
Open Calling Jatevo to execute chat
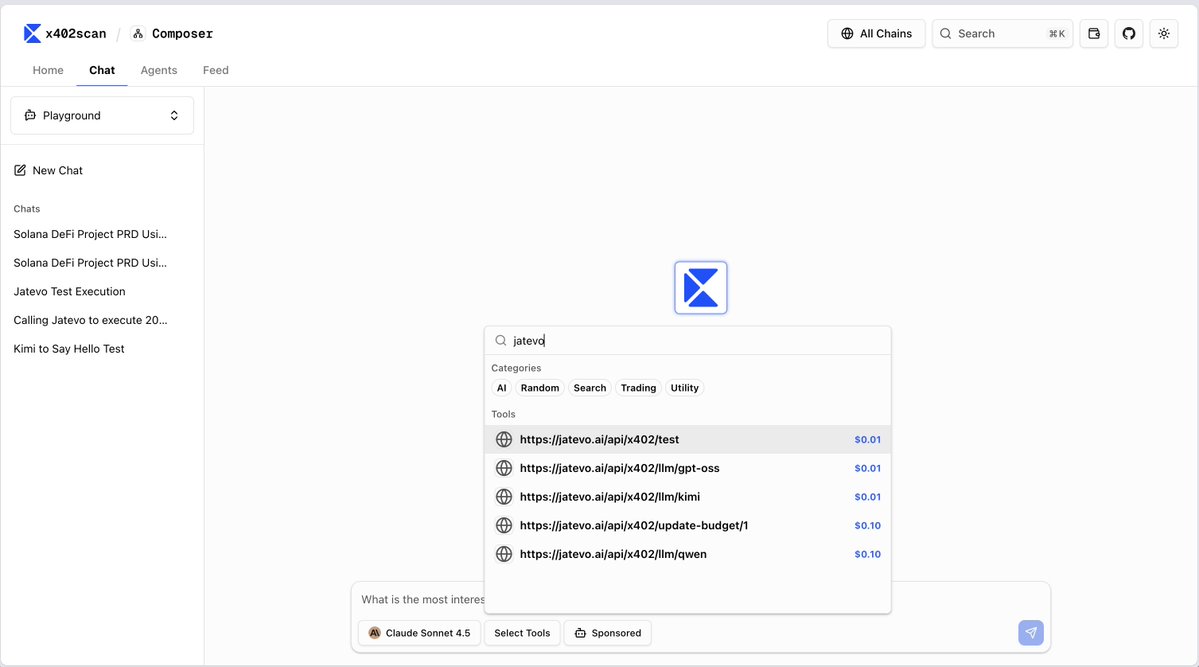pyautogui.click(x=90, y=320)
